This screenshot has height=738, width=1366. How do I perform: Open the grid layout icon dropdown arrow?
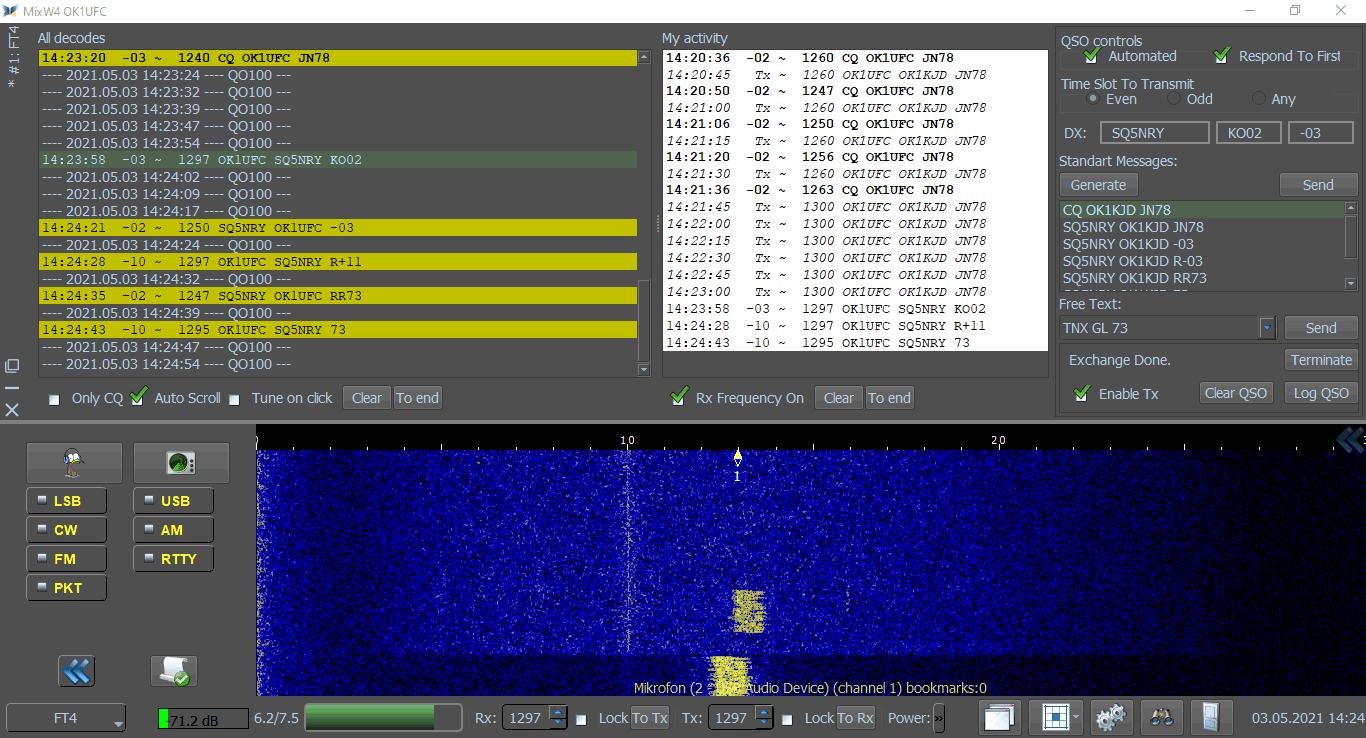[1076, 717]
